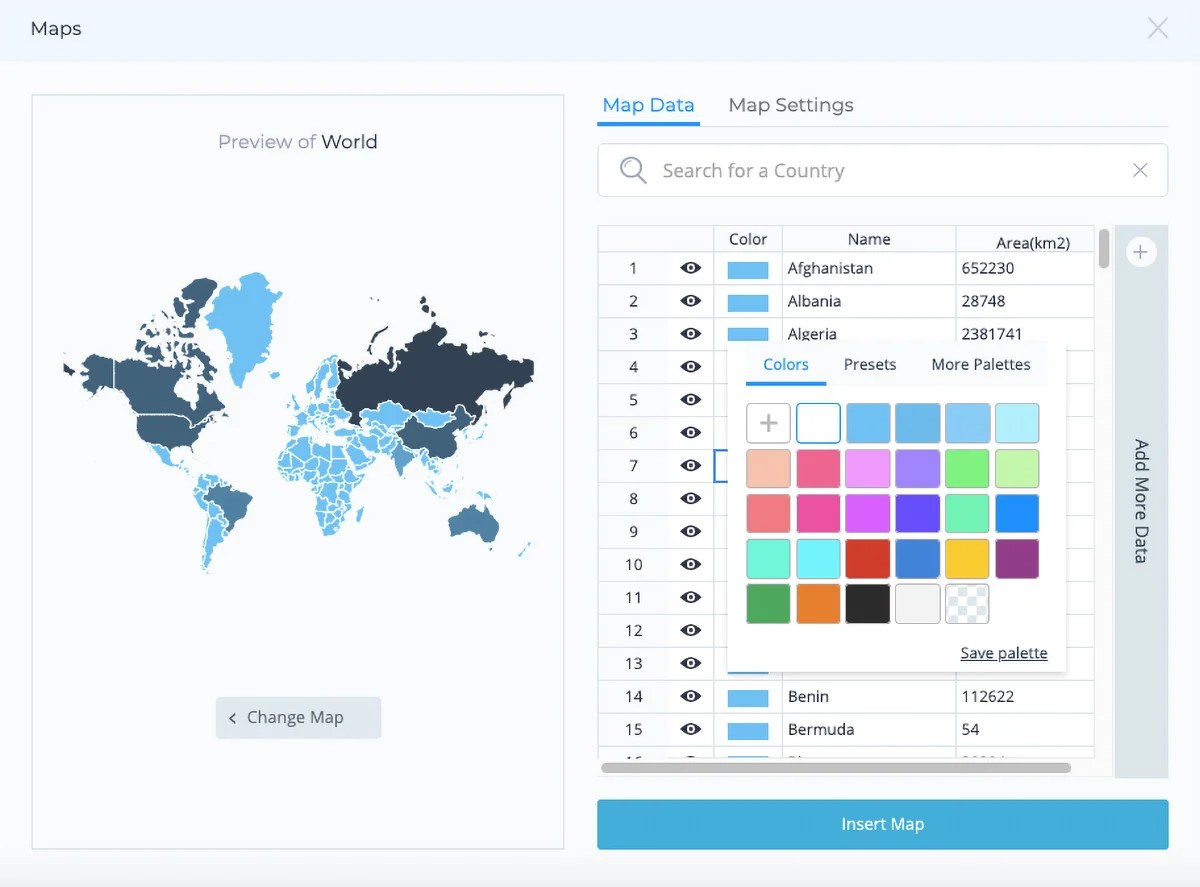Select the Map Data tab
Viewport: 1200px width, 887px height.
[x=648, y=104]
